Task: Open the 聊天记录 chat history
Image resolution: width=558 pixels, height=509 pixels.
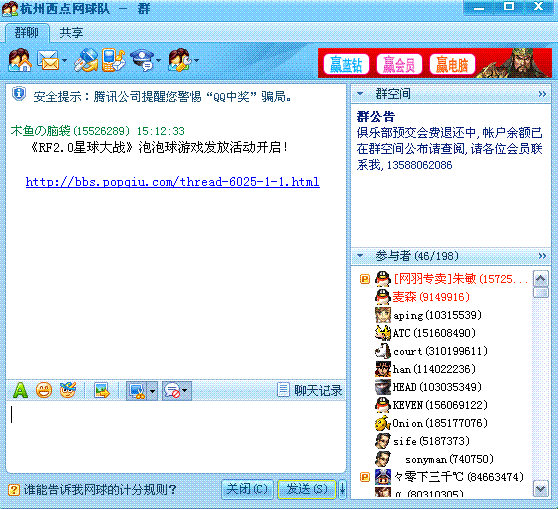Action: coord(310,390)
